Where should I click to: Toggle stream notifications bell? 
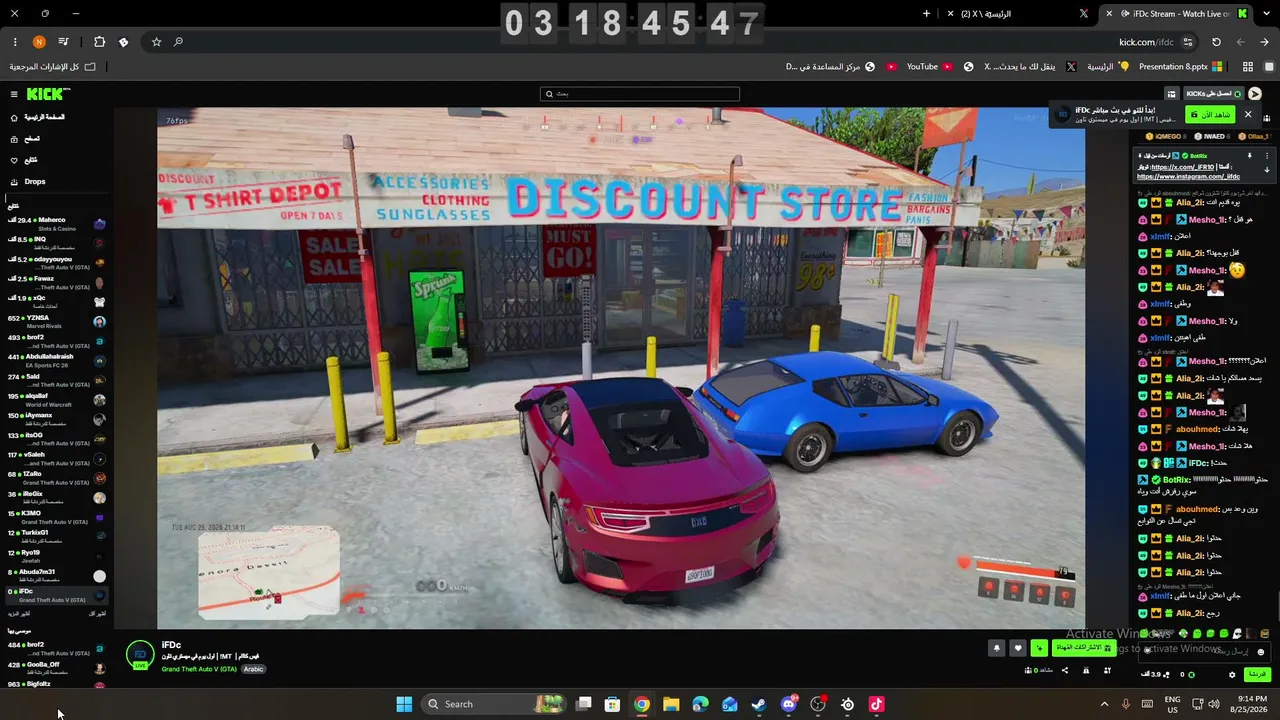click(x=996, y=648)
